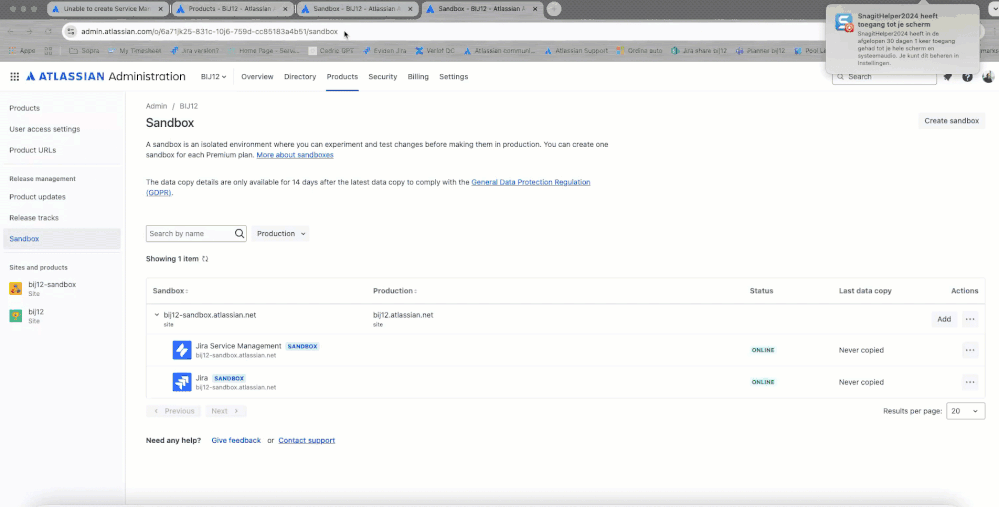
Task: Click the browser reload icon
Action: click(48, 31)
